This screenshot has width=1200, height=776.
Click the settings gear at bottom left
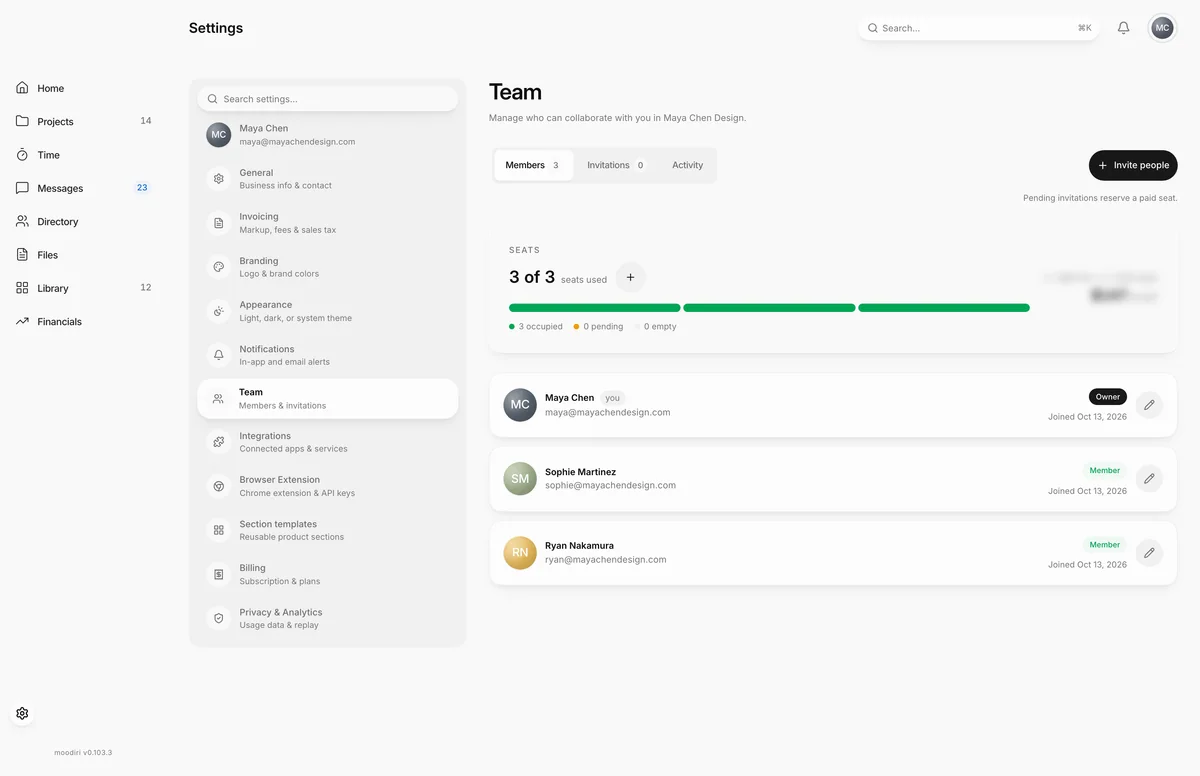pos(22,713)
